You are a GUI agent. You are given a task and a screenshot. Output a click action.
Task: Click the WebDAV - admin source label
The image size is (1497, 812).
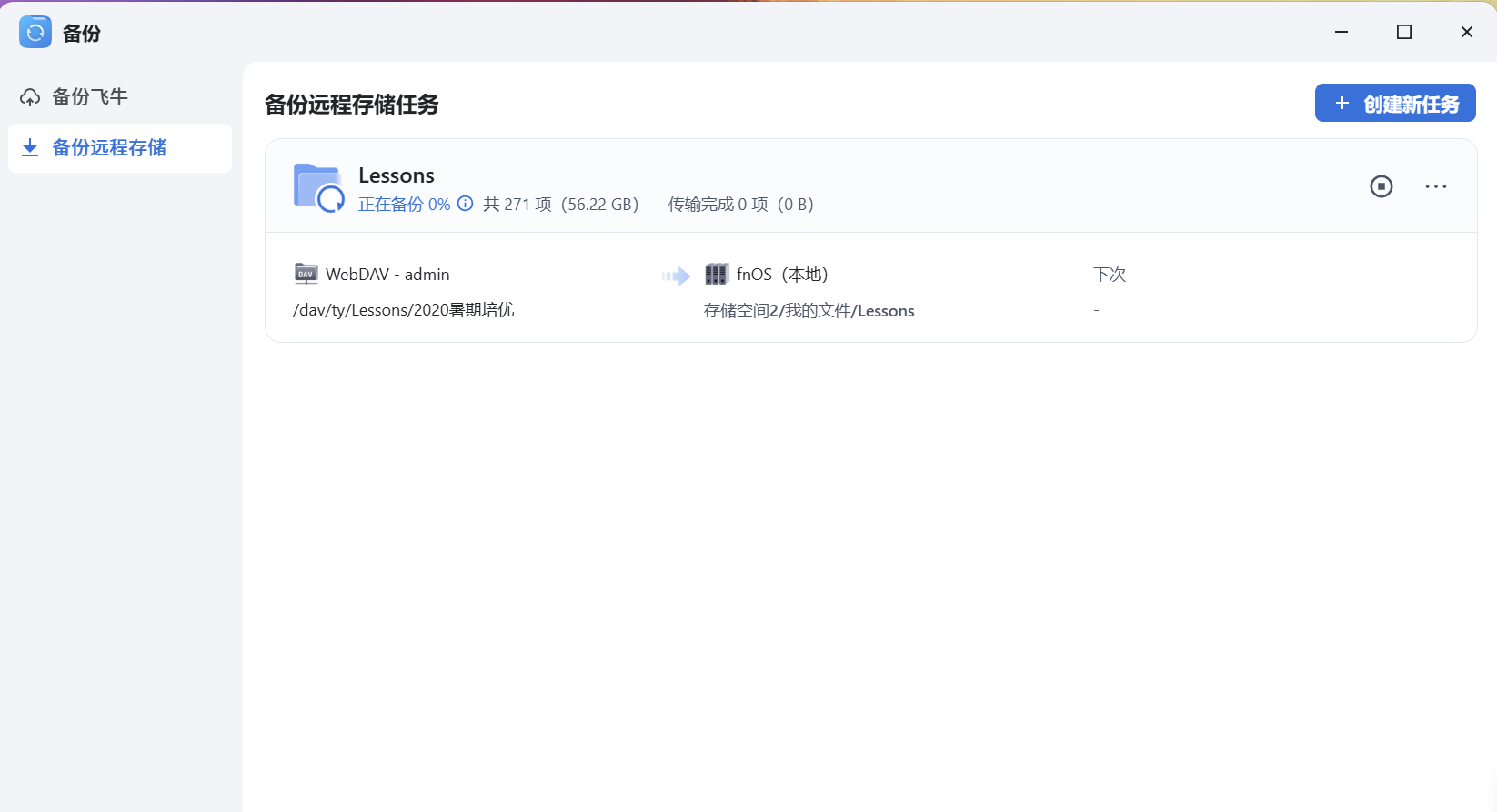[x=387, y=275]
